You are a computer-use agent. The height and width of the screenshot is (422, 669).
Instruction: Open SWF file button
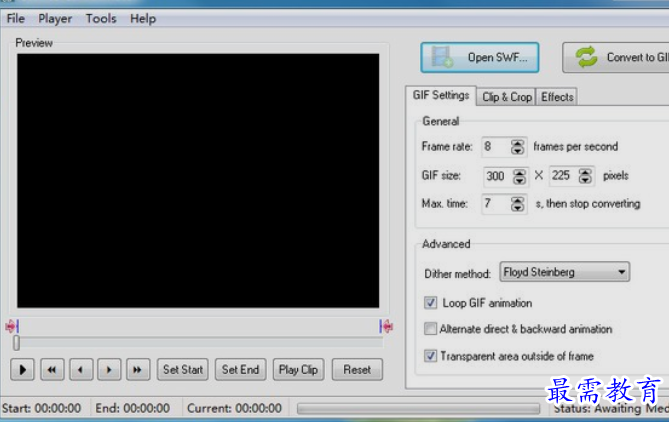[x=480, y=57]
